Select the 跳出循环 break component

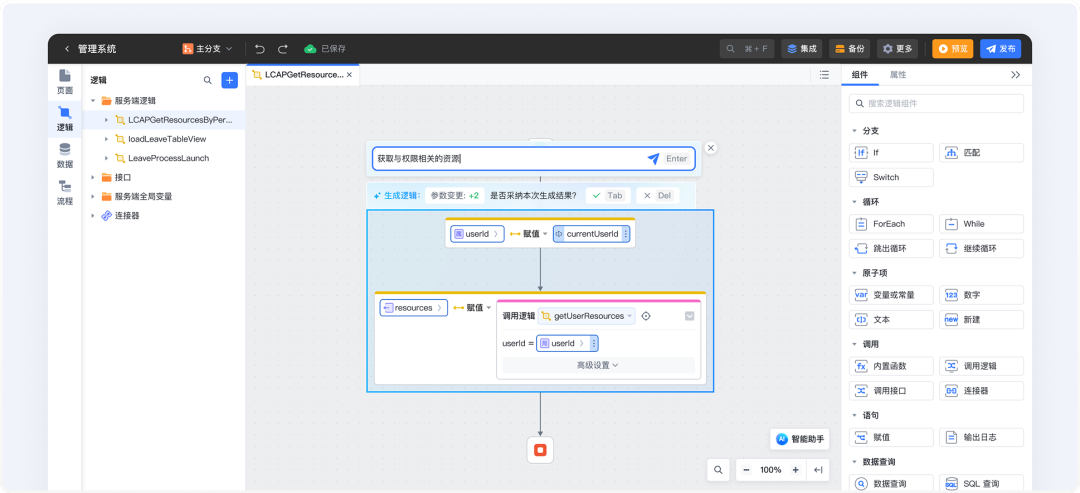tap(891, 249)
